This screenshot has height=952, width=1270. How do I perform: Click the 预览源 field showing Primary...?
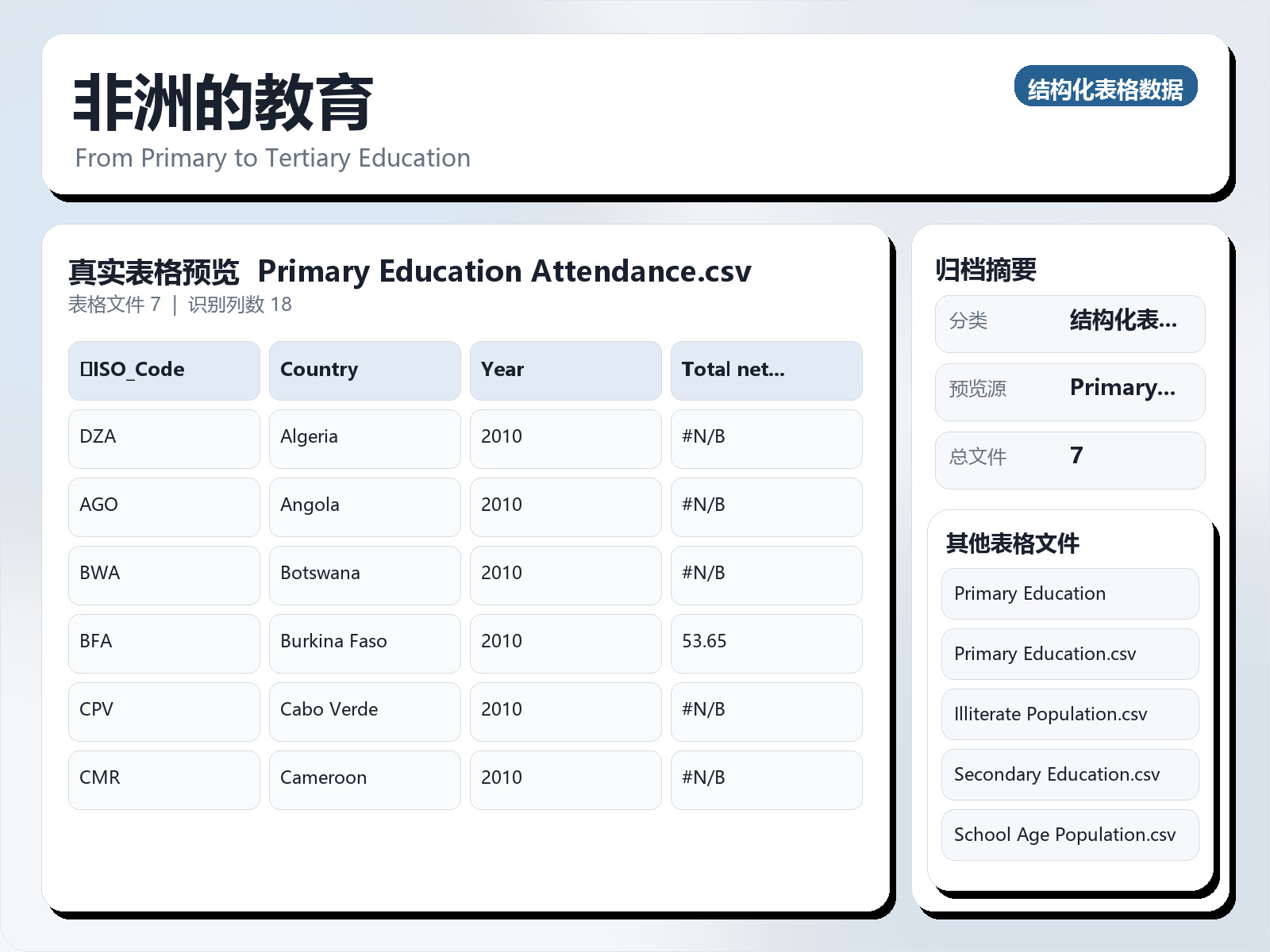[x=1069, y=391]
